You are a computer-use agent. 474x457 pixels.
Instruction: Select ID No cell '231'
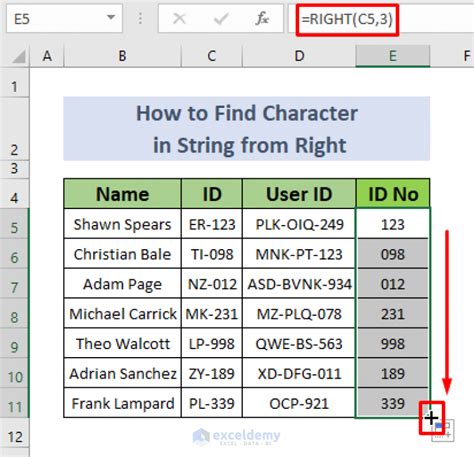393,313
